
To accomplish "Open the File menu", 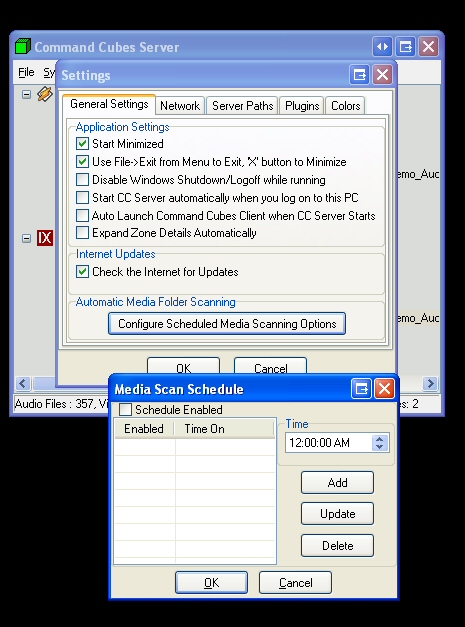I will pyautogui.click(x=26, y=72).
